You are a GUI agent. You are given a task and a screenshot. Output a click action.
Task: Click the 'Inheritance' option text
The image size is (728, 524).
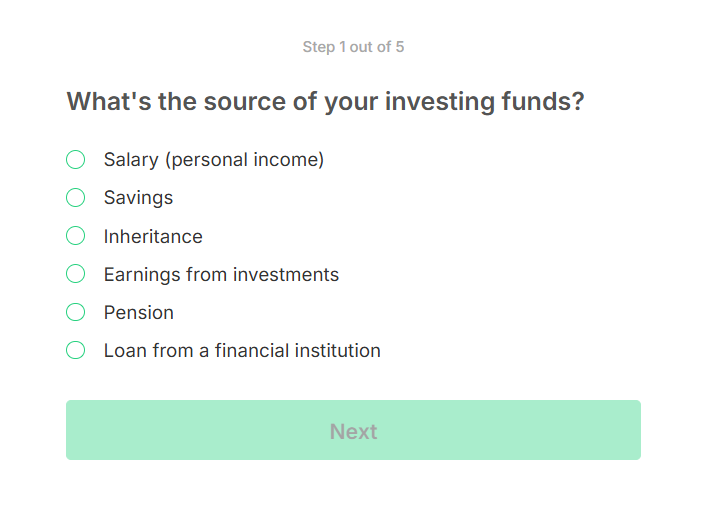pyautogui.click(x=153, y=237)
